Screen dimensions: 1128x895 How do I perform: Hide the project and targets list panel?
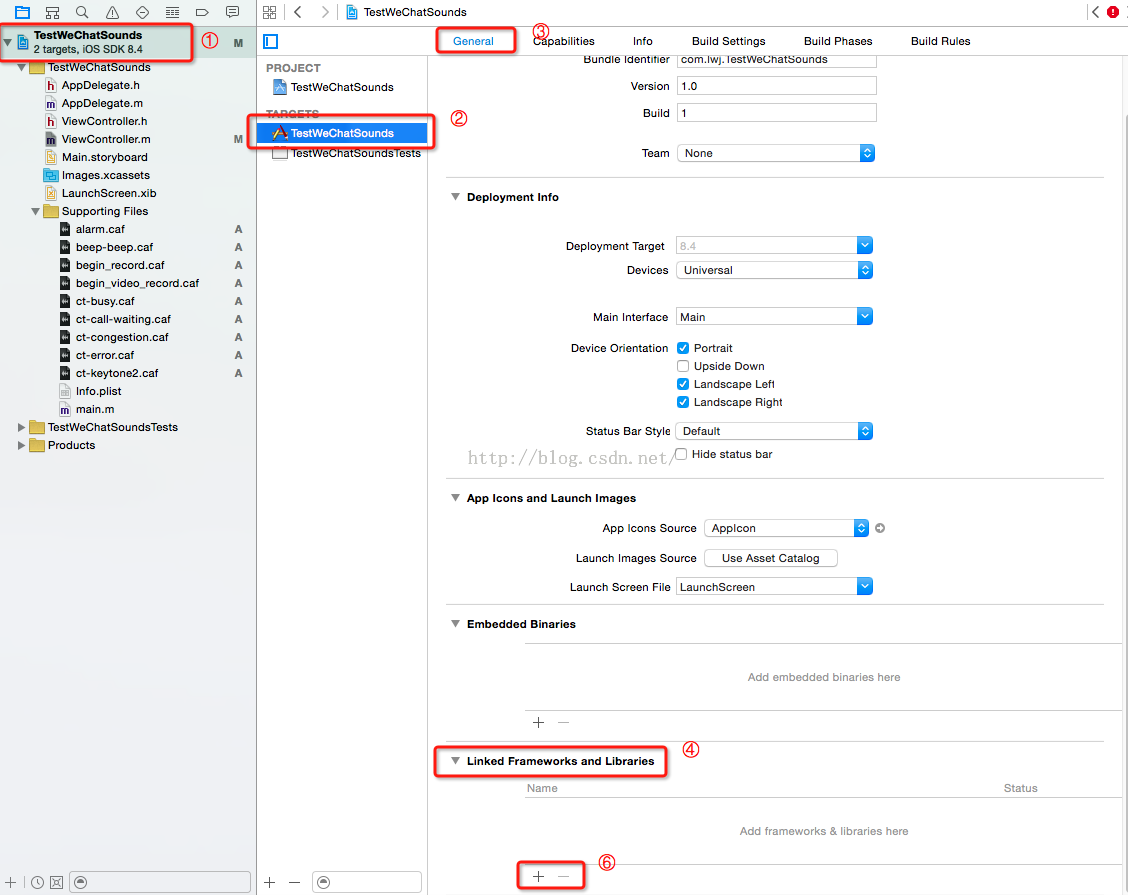(x=270, y=42)
